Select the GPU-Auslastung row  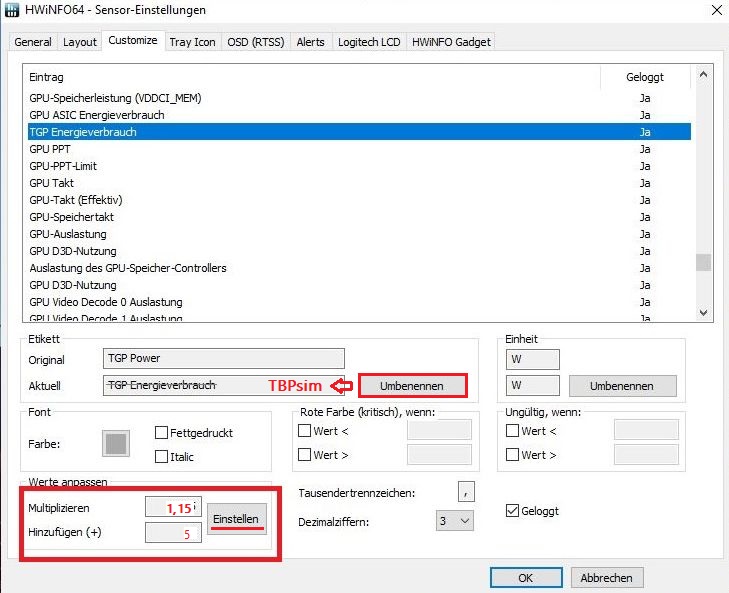pyautogui.click(x=359, y=234)
